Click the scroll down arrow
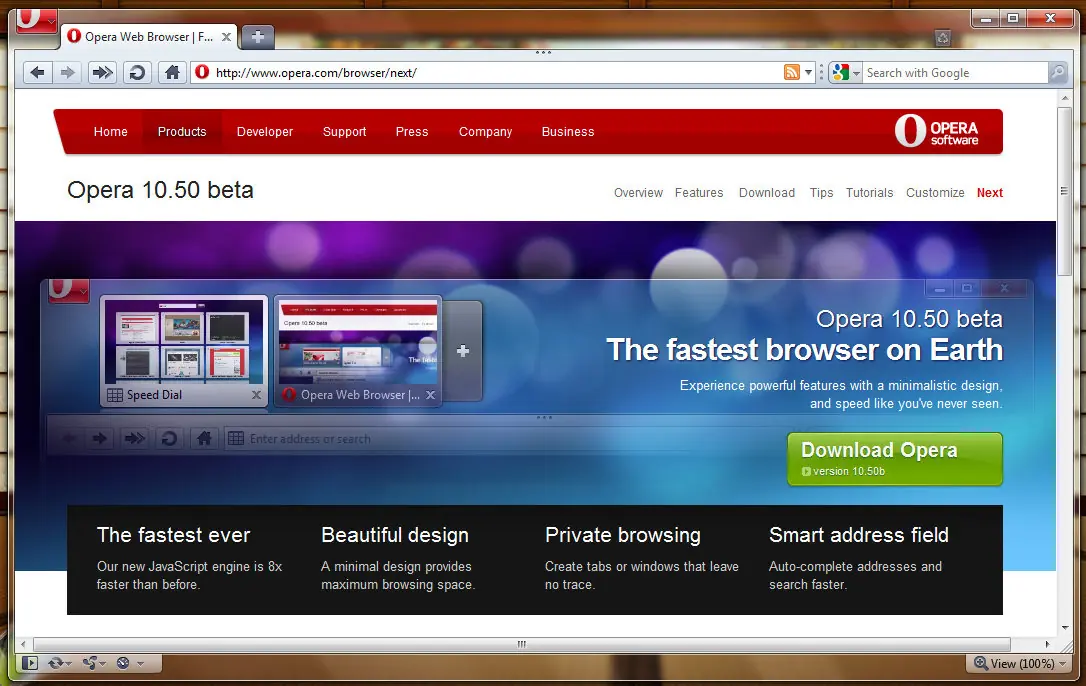The height and width of the screenshot is (686, 1086). click(1065, 628)
